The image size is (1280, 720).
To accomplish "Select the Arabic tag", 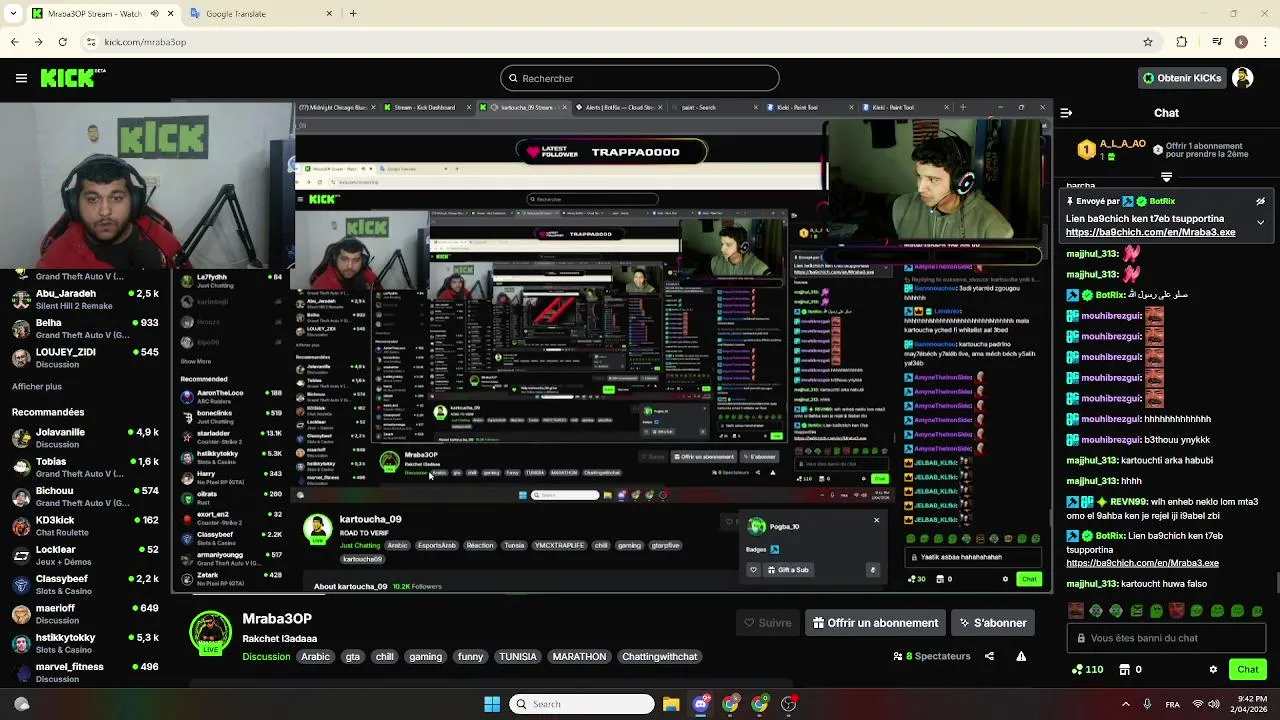I will click(315, 657).
